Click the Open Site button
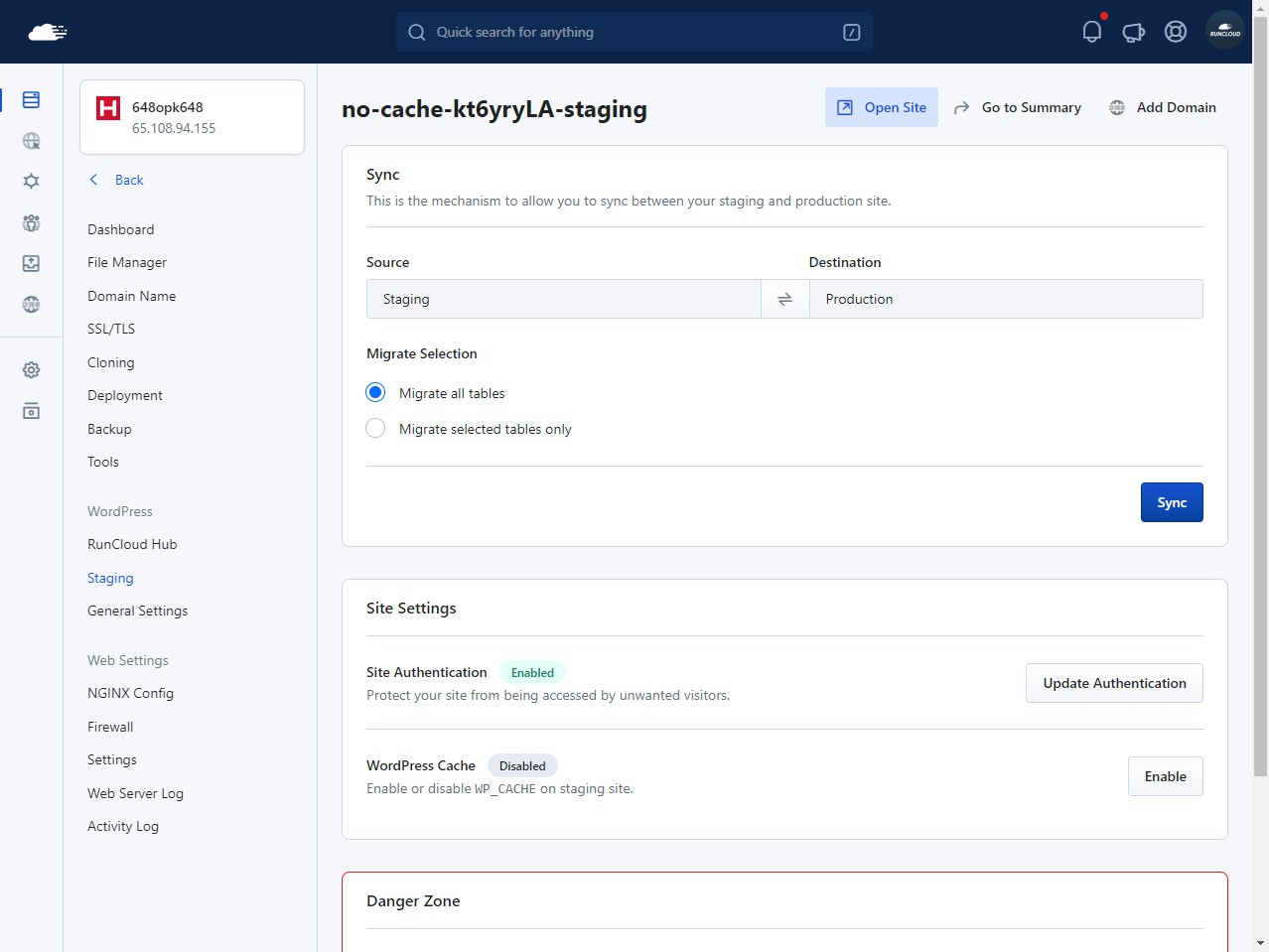 tap(882, 107)
